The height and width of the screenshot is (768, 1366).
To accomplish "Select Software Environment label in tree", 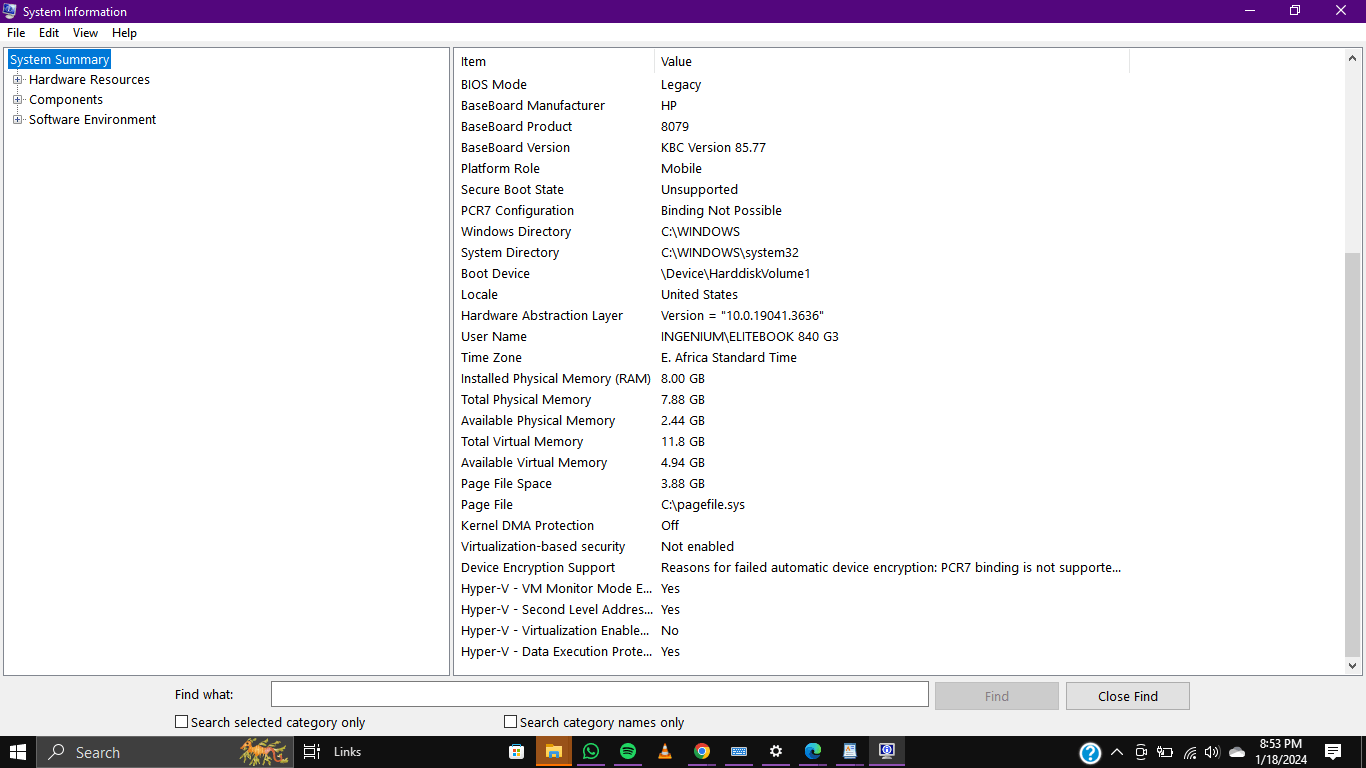I will (92, 120).
